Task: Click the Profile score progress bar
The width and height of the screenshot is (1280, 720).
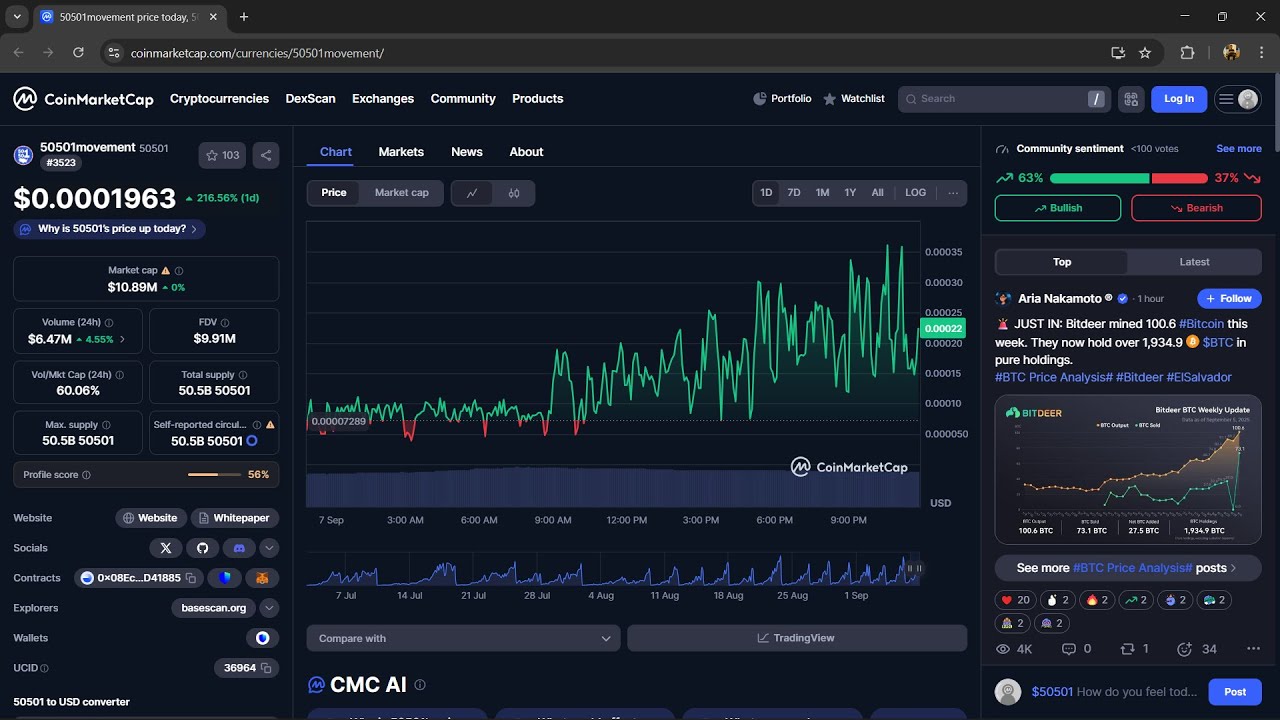Action: coord(214,475)
